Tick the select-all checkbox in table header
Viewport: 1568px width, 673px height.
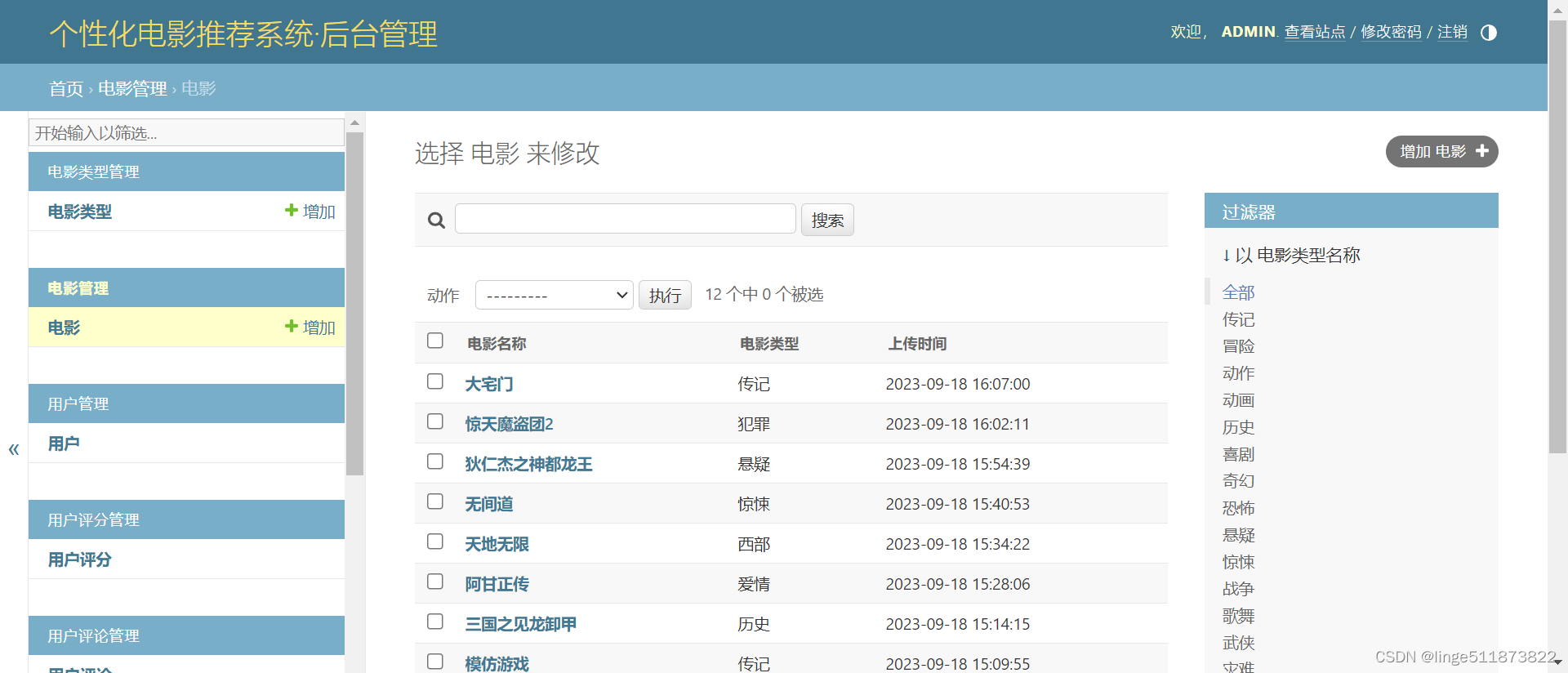point(435,341)
